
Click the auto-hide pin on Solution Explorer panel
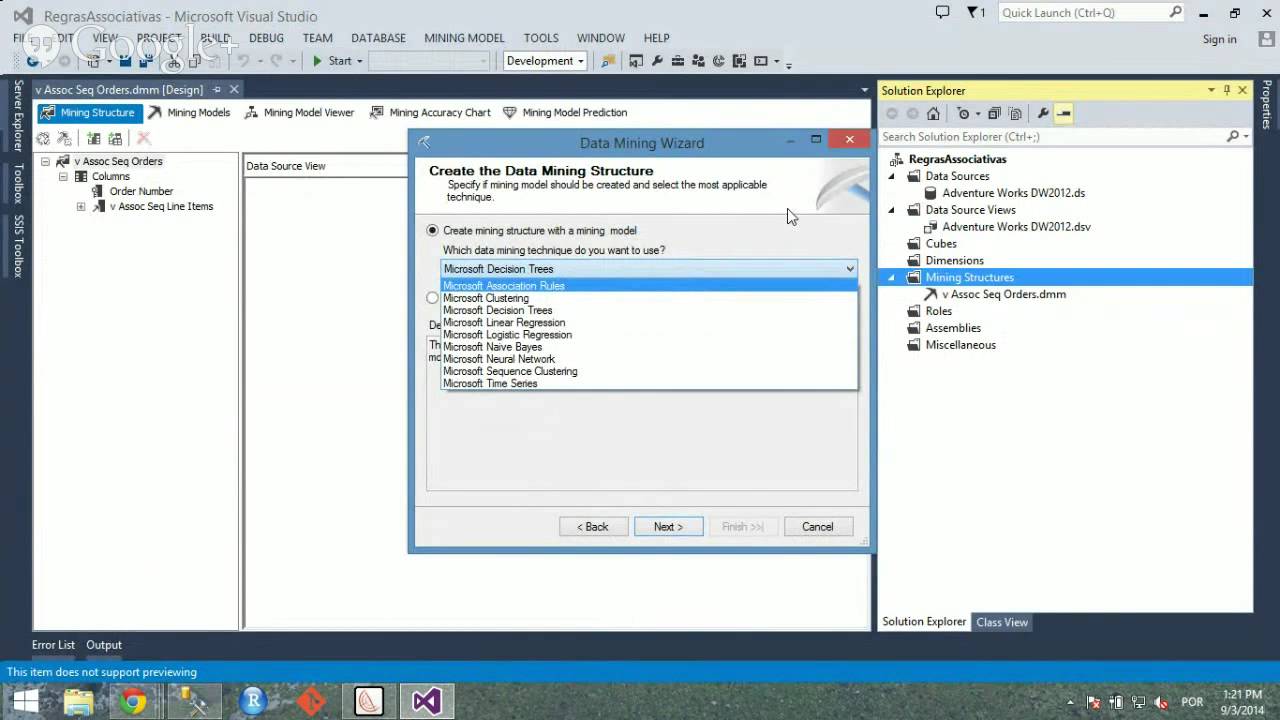[1227, 90]
